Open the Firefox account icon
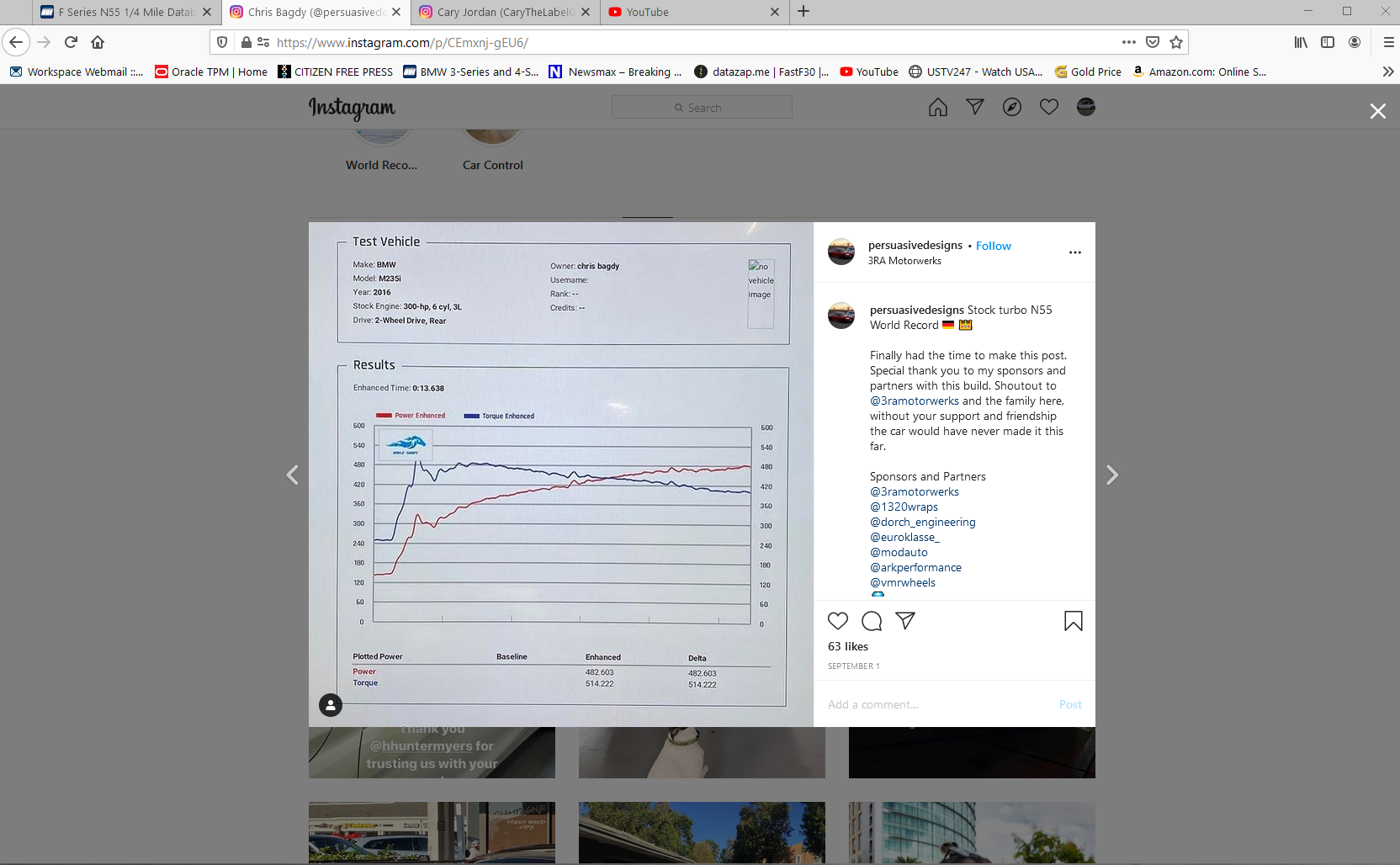The width and height of the screenshot is (1400, 865). click(x=1355, y=42)
